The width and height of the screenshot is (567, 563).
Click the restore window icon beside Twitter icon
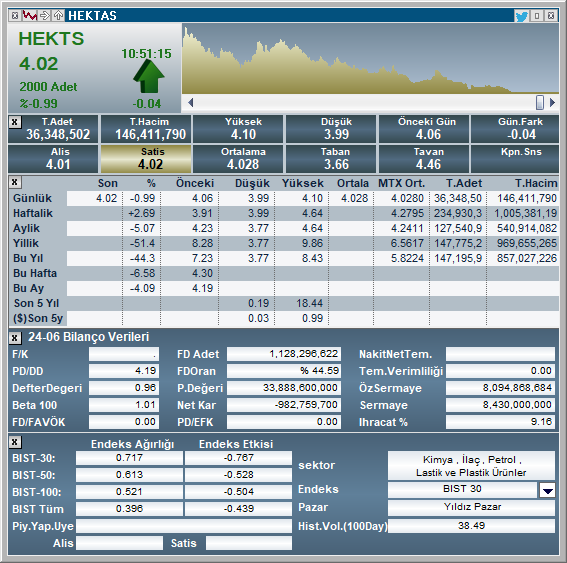coord(537,16)
